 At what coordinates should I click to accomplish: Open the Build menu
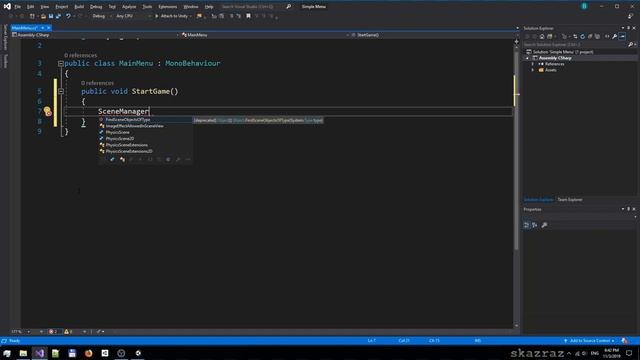(x=79, y=7)
